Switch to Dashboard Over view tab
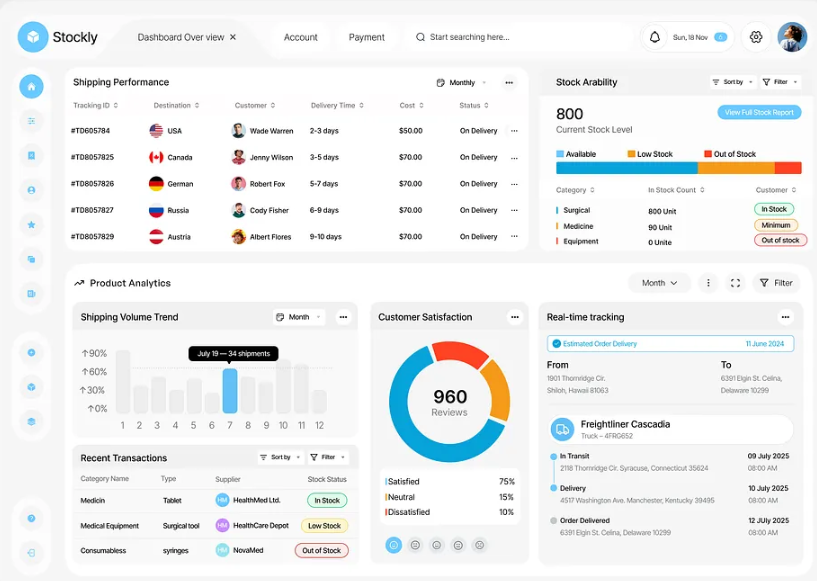This screenshot has height=581, width=817. tap(181, 37)
